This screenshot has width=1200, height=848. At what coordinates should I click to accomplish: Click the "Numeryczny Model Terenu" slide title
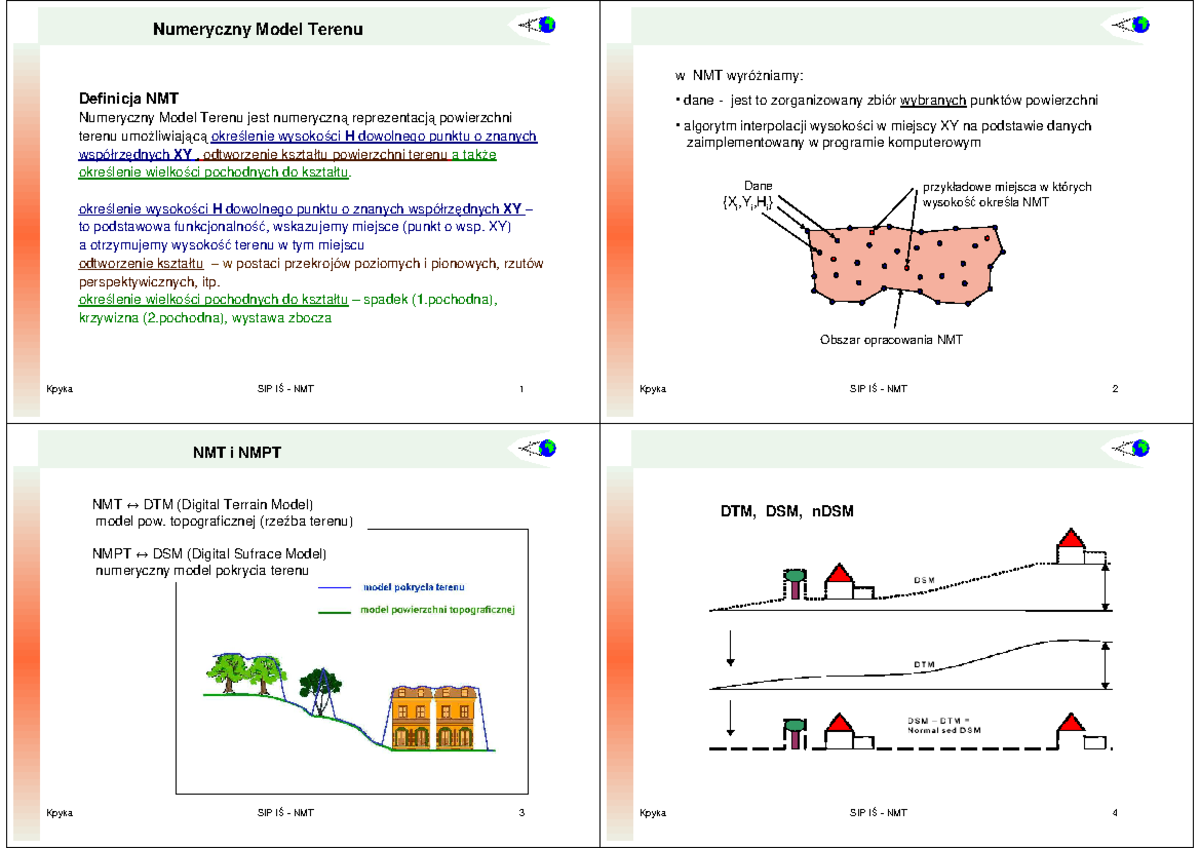(257, 30)
